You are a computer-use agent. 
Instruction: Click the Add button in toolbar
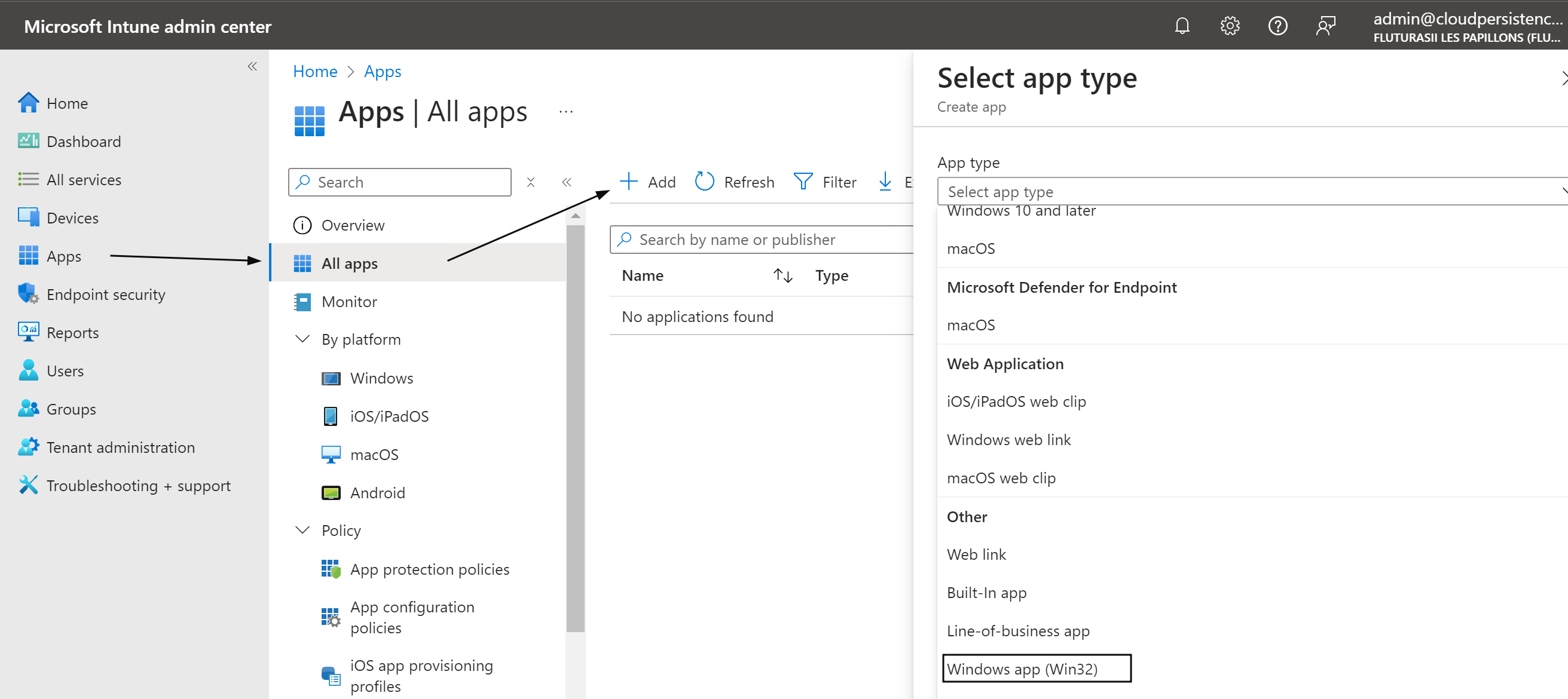pyautogui.click(x=647, y=182)
